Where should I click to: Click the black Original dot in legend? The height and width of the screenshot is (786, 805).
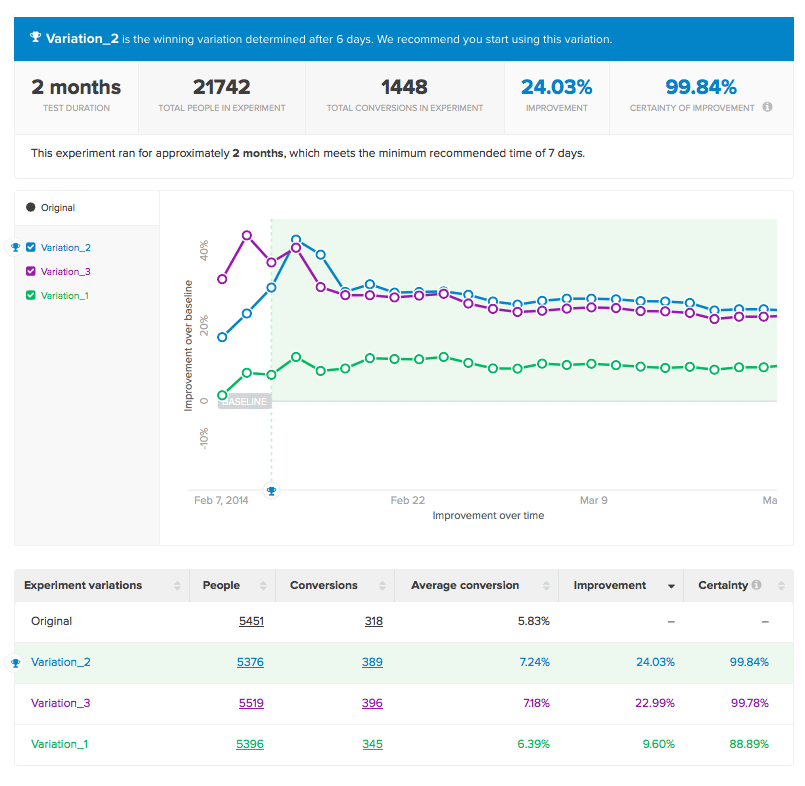click(x=30, y=208)
